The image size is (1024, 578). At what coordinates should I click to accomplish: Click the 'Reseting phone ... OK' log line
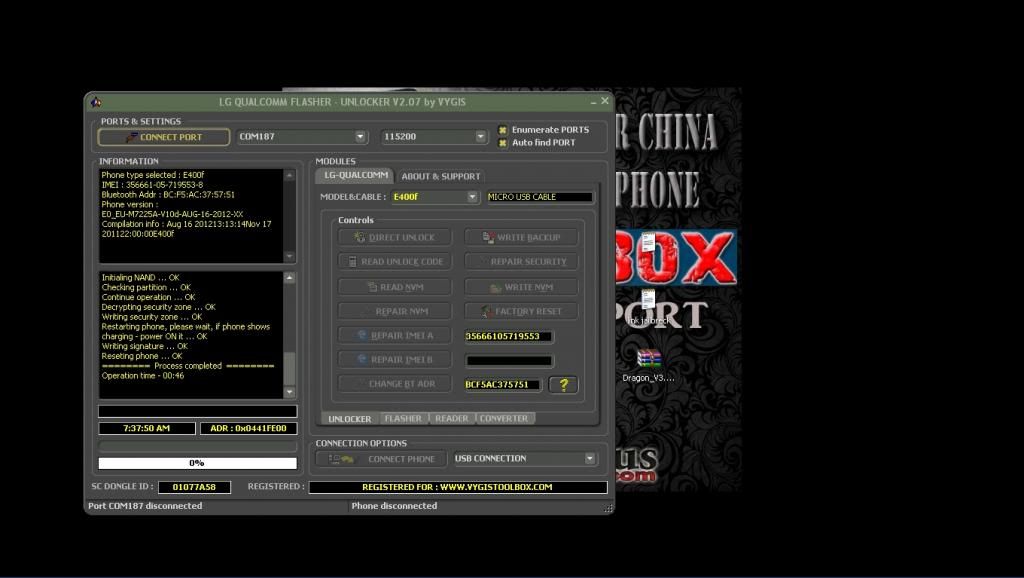(142, 356)
